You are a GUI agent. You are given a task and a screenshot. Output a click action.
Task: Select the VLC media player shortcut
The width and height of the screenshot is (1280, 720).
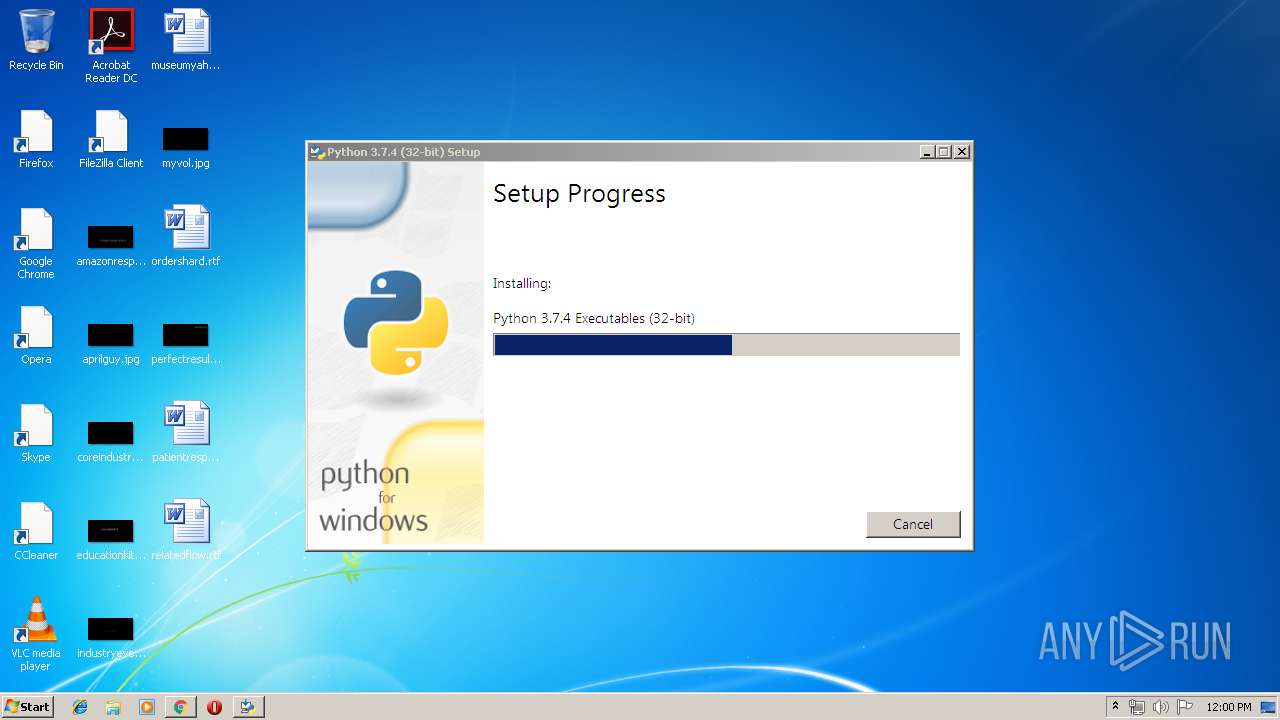[x=36, y=634]
